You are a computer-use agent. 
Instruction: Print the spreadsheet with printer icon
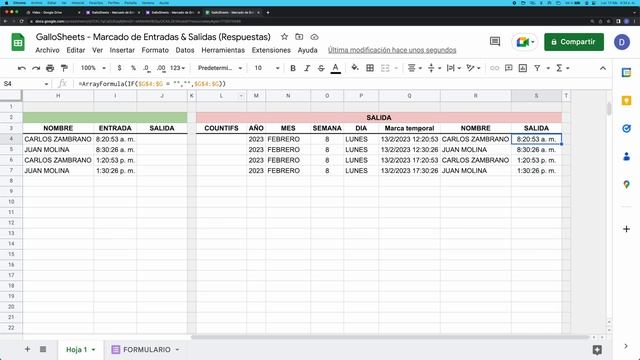point(50,68)
